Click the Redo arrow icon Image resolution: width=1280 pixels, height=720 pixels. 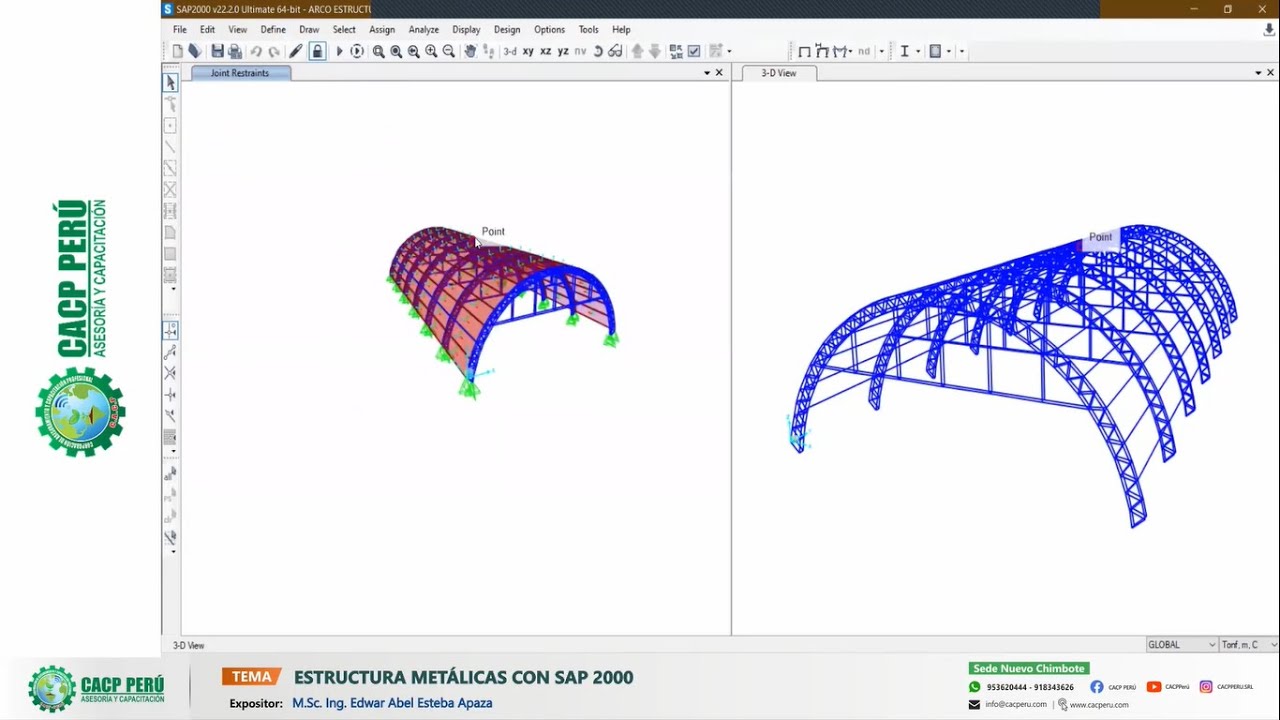pyautogui.click(x=274, y=51)
